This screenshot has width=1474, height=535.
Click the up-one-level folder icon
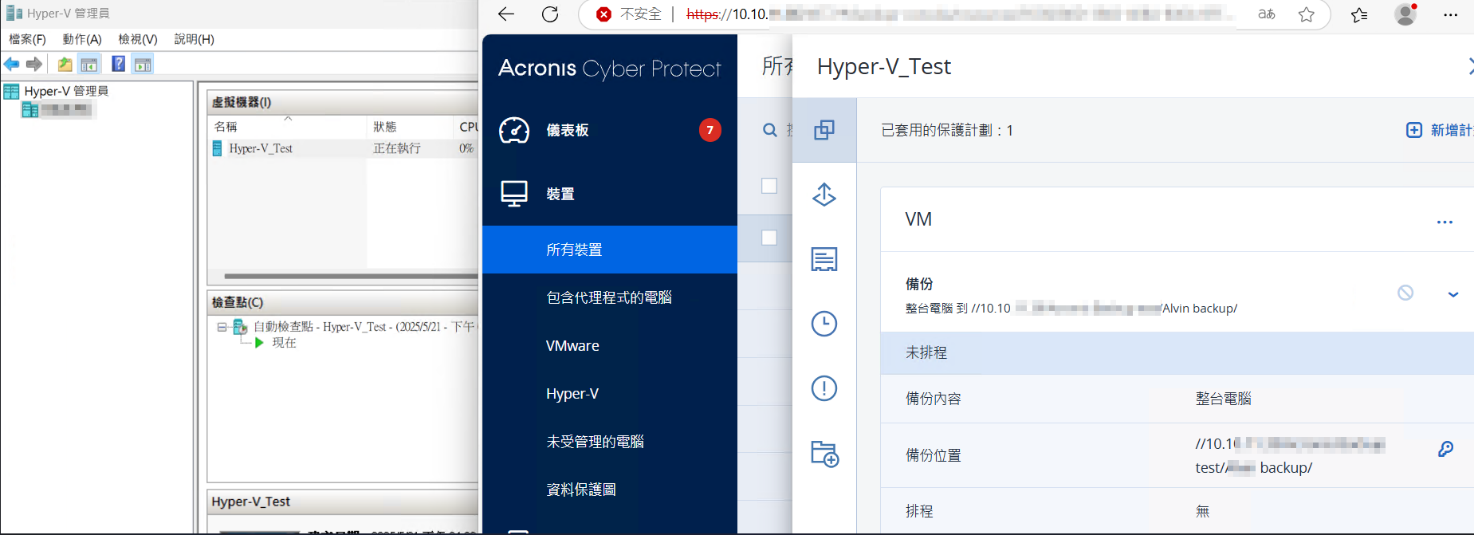pyautogui.click(x=65, y=64)
